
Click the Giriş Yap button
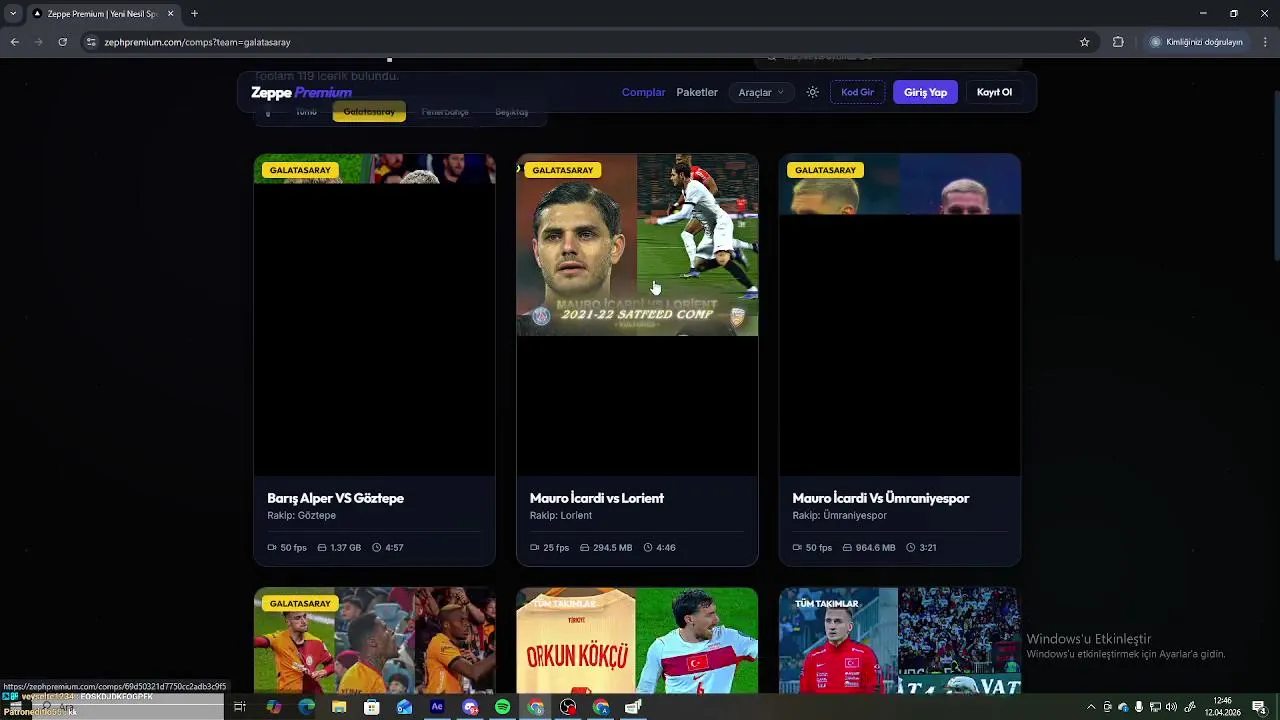click(925, 92)
